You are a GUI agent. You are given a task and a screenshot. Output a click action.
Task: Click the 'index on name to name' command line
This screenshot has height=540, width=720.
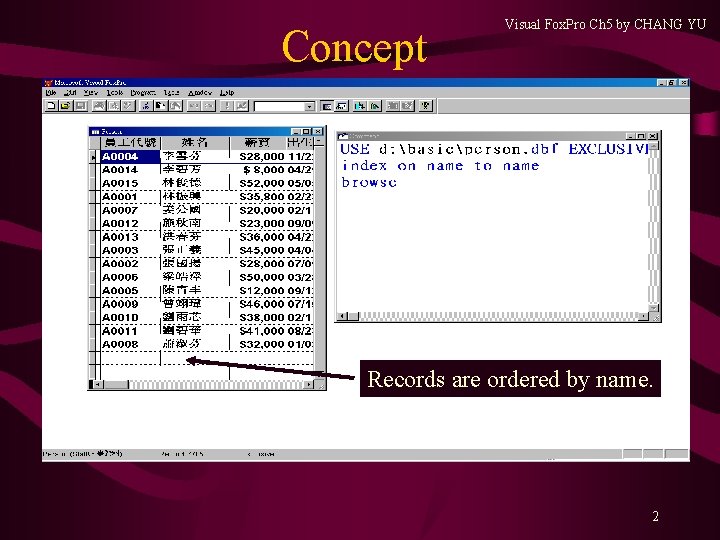440,166
